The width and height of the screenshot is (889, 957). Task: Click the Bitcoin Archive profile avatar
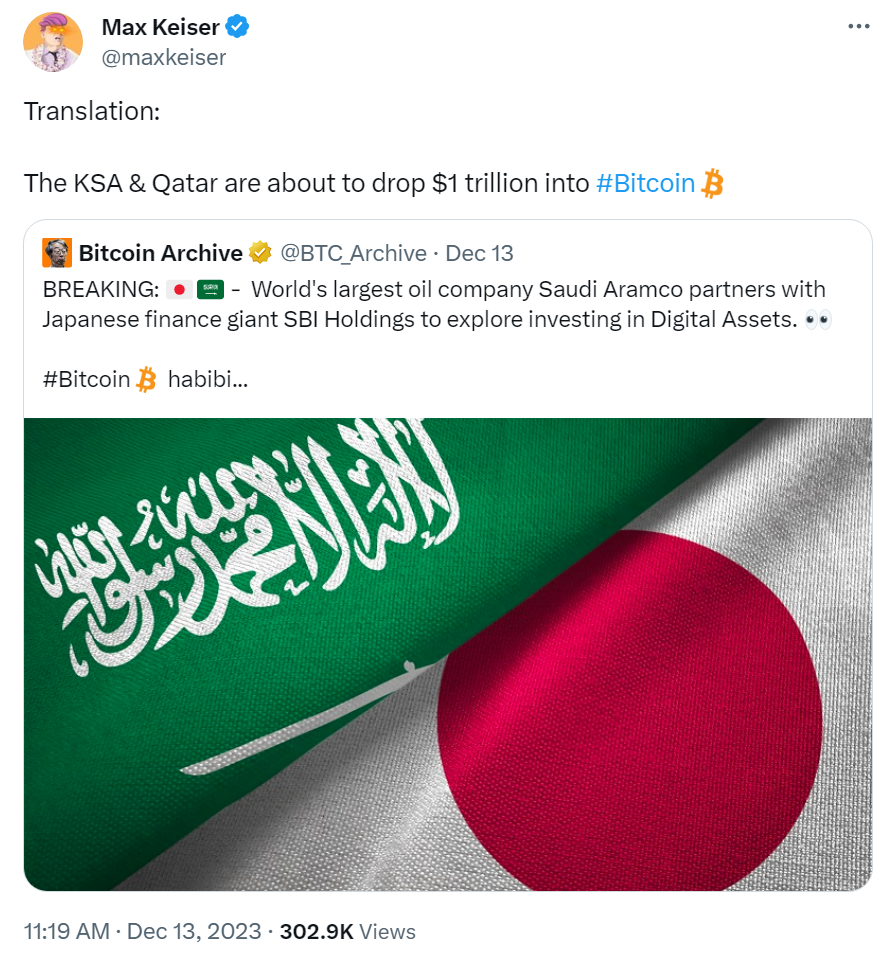pos(57,253)
